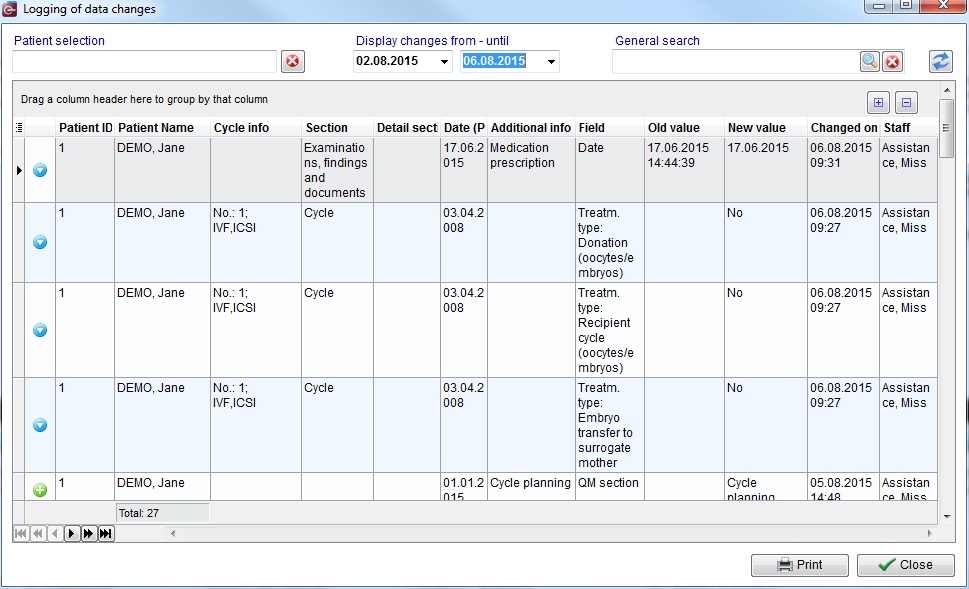The height and width of the screenshot is (589, 969).
Task: Click the horizontal scrollbar right arrow
Action: (x=929, y=533)
